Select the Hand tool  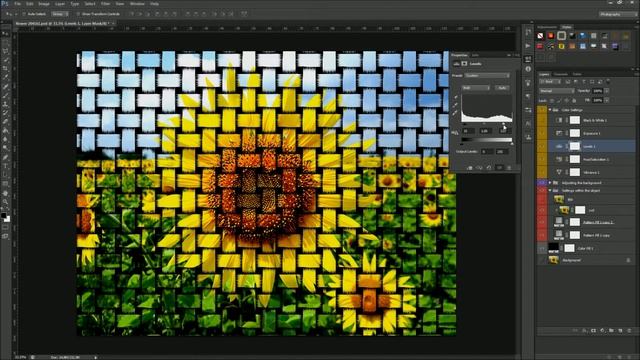[6, 193]
